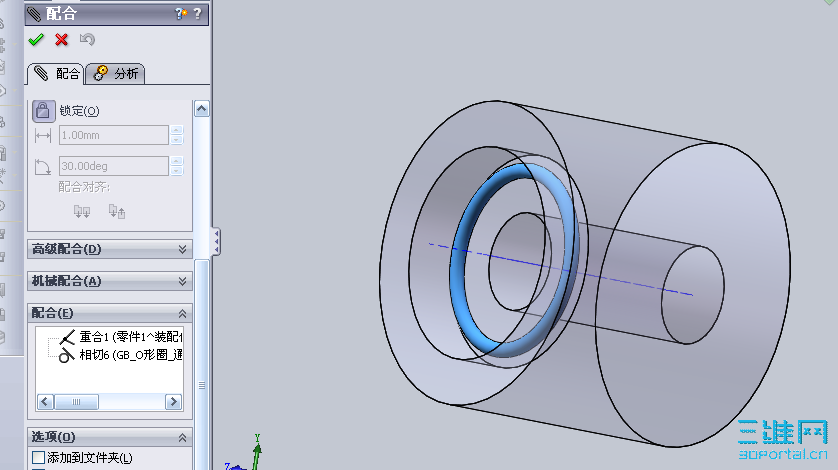Increase the distance value with stepper up
This screenshot has width=838, height=470.
coord(177,130)
